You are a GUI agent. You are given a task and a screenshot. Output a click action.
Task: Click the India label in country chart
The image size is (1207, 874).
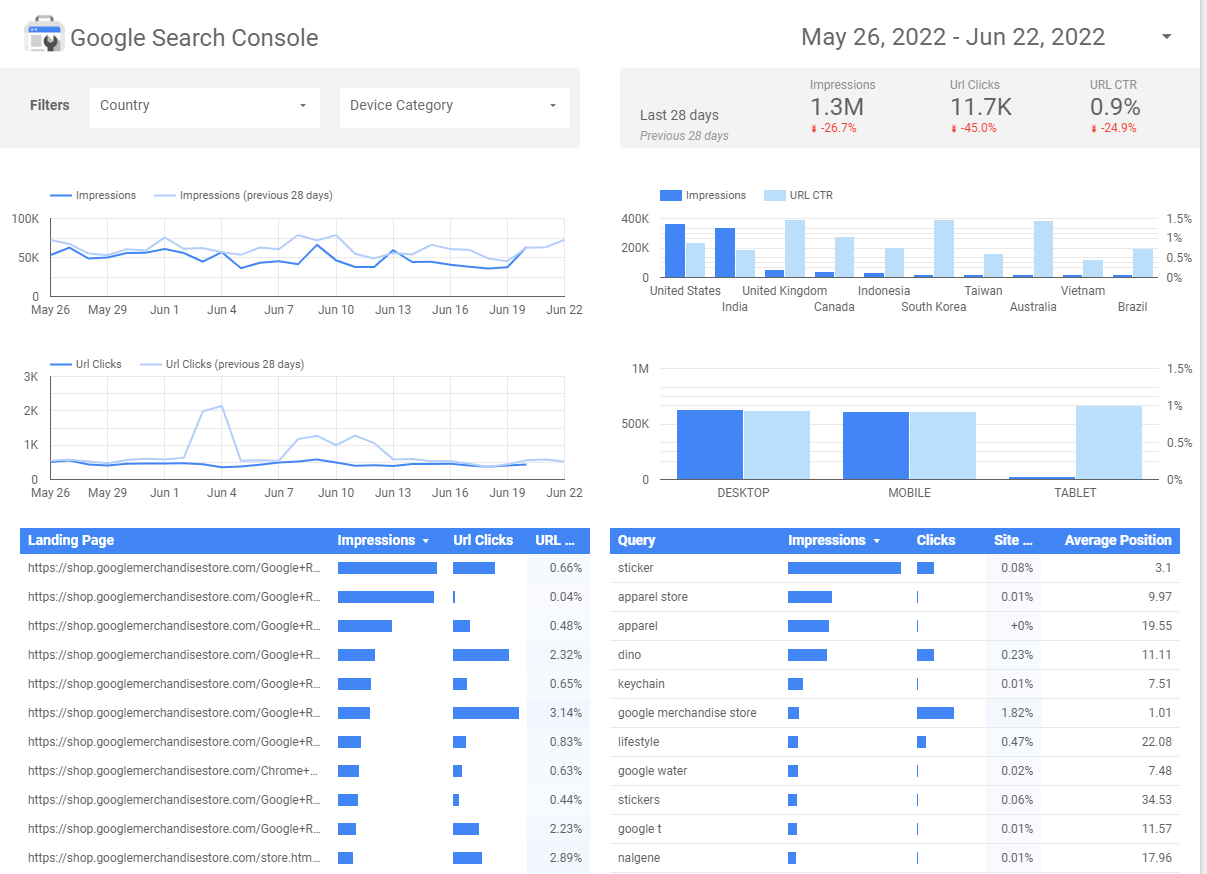[x=735, y=307]
